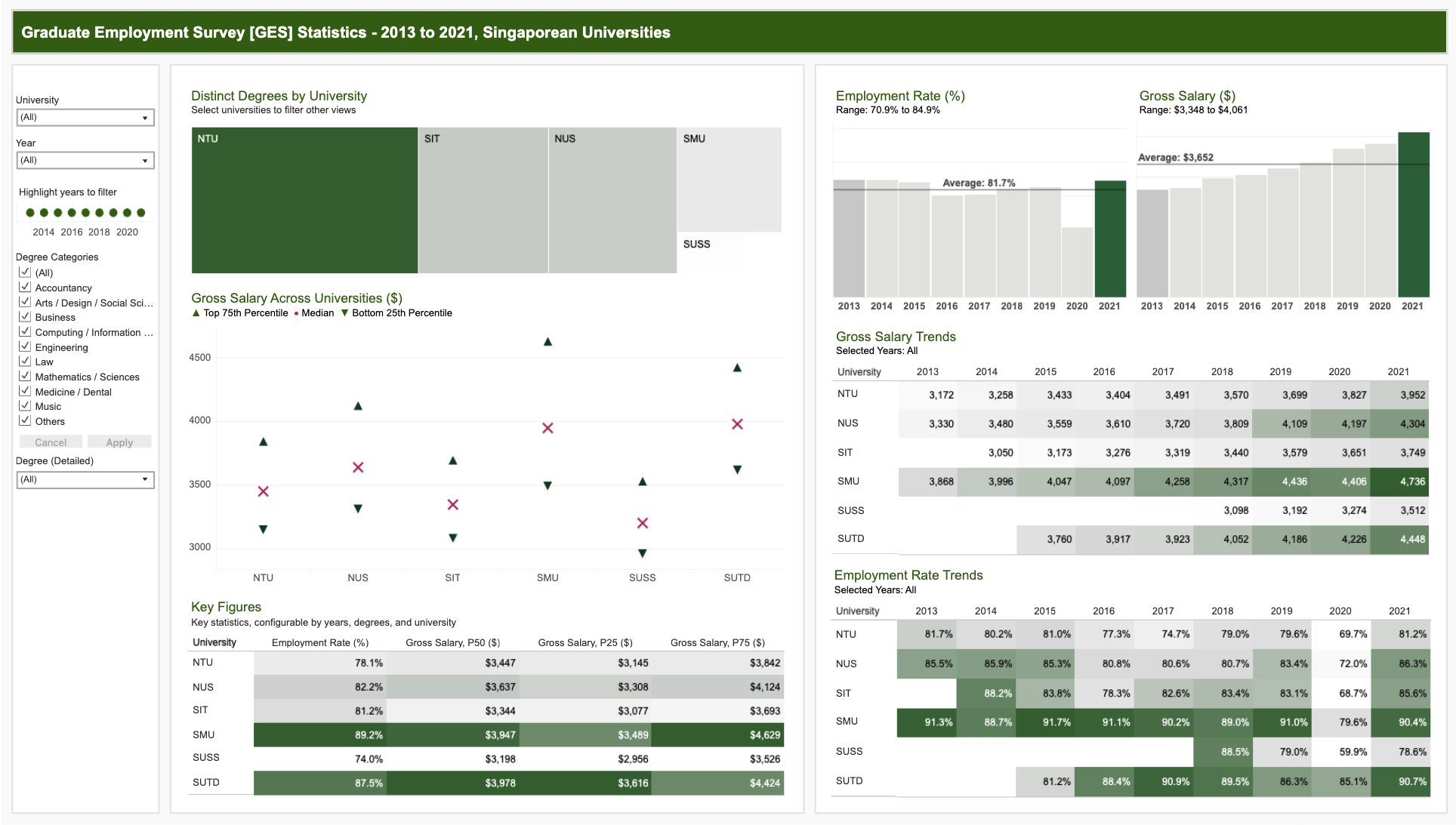Viewport: 1456px width, 825px height.
Task: Click the SMU median X marker
Action: click(x=548, y=428)
